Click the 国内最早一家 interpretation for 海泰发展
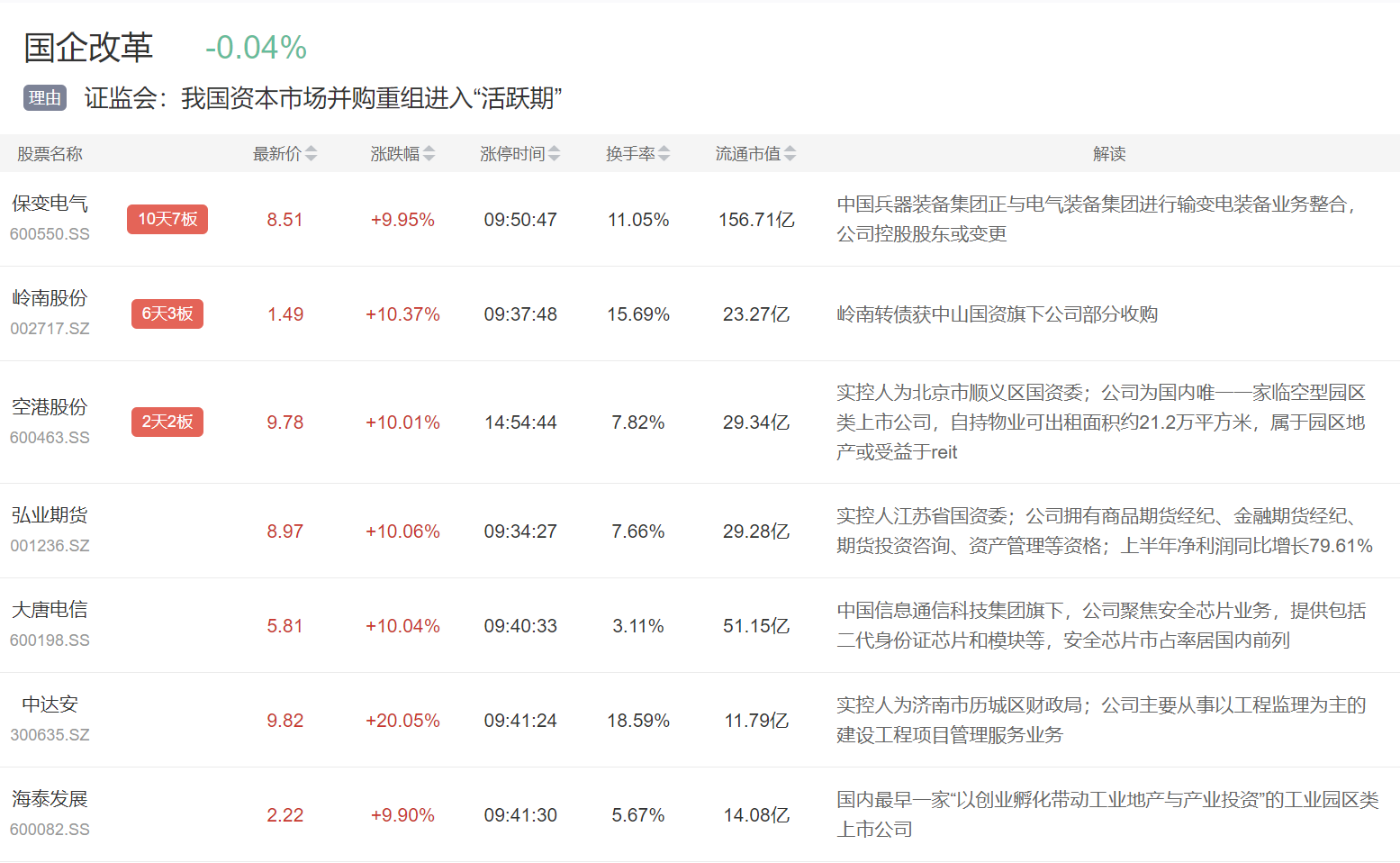1400x863 pixels. coord(1107,814)
